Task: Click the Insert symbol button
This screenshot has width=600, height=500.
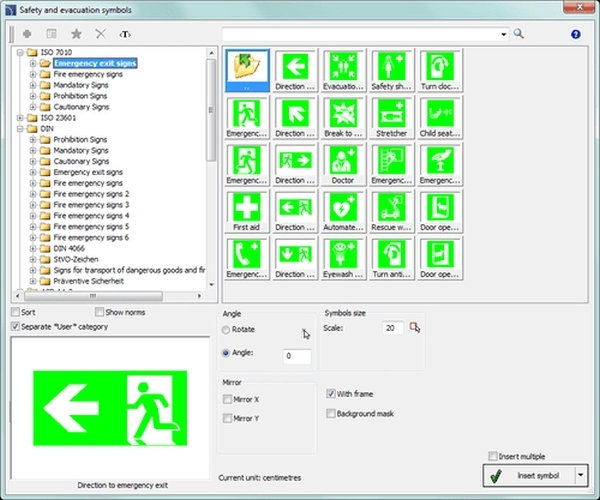Action: [x=528, y=476]
